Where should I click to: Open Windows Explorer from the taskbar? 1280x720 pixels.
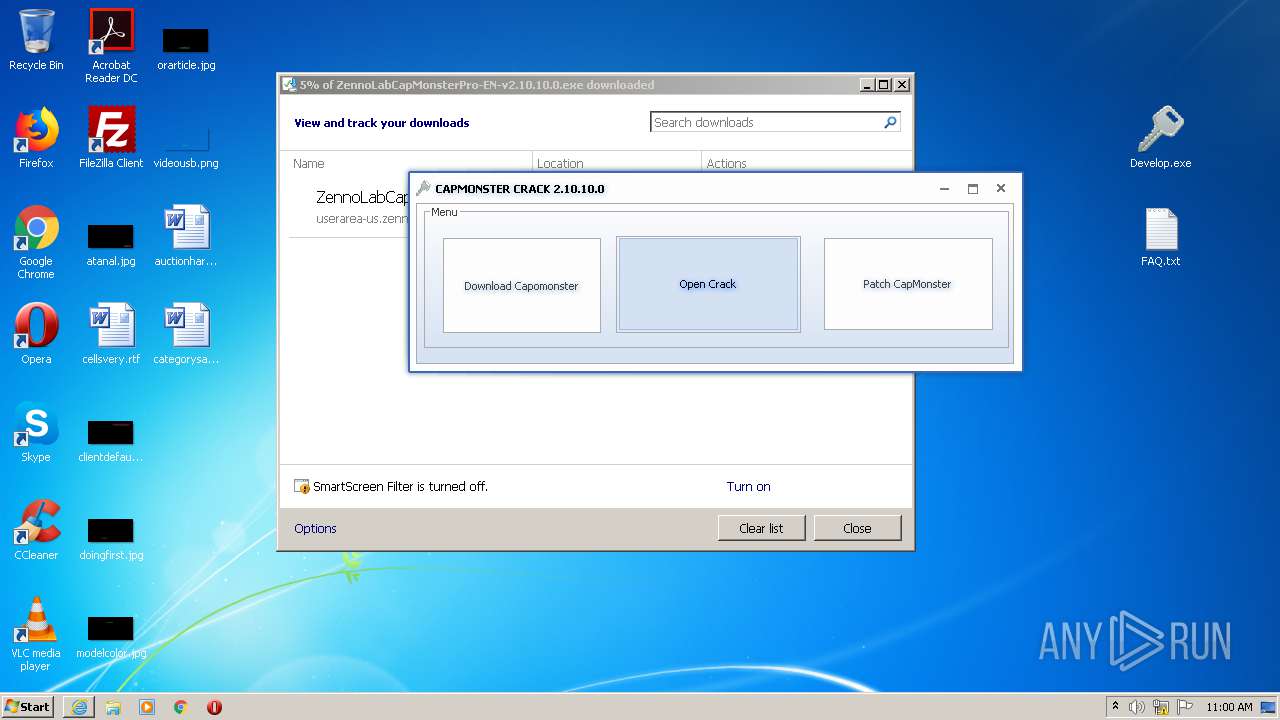(113, 707)
